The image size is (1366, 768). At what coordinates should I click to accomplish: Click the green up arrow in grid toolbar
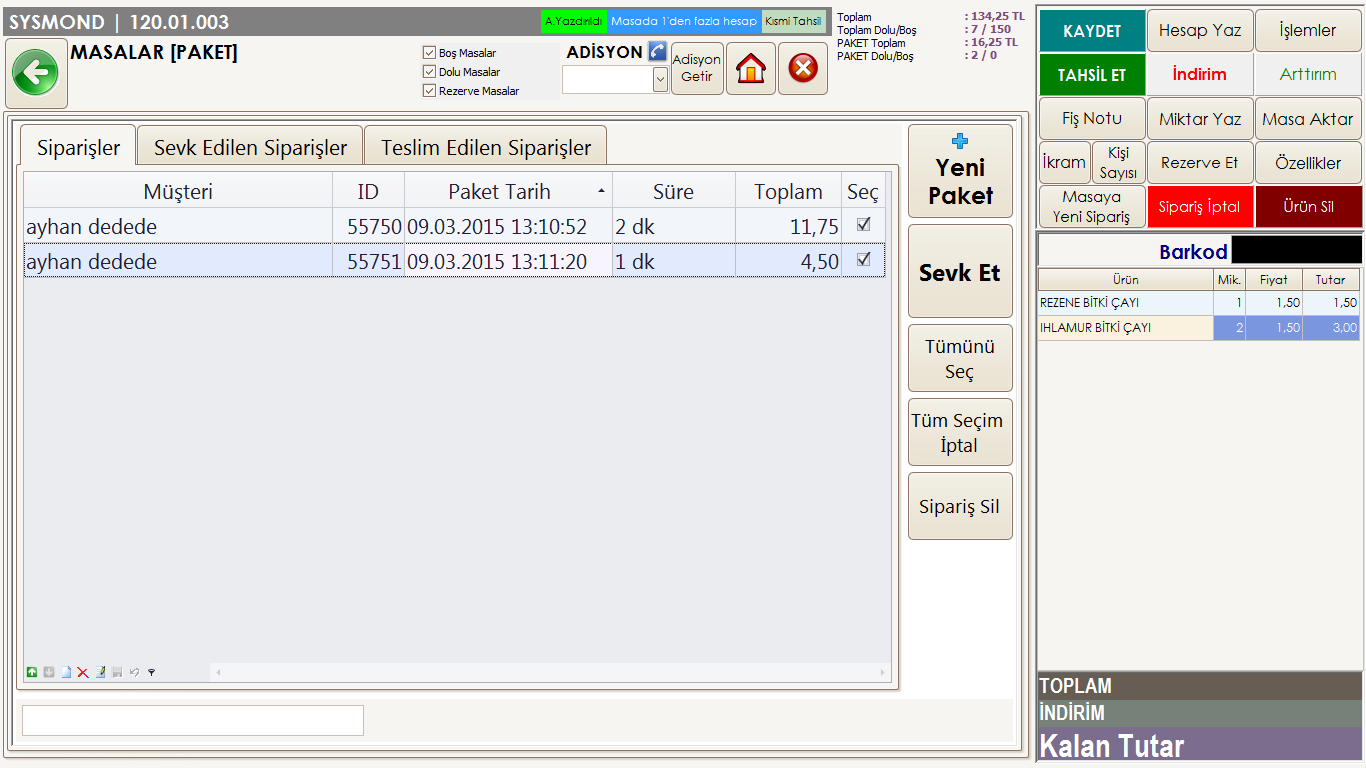tap(32, 673)
